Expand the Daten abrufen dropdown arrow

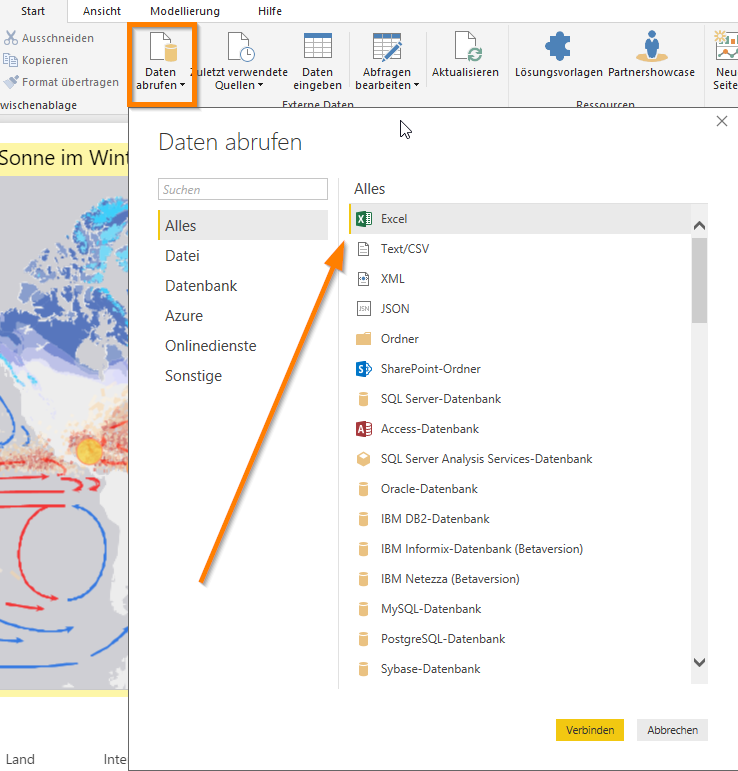(182, 85)
